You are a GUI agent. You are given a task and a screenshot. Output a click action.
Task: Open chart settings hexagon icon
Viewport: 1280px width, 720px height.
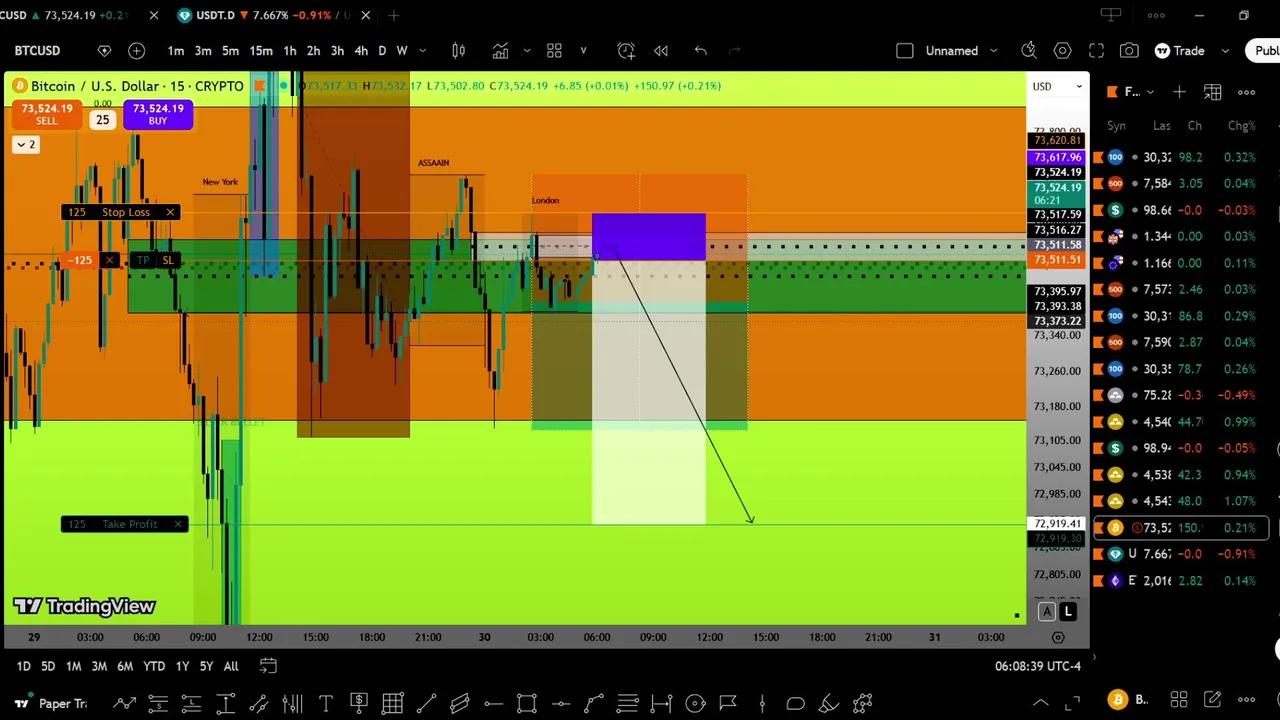(1063, 51)
